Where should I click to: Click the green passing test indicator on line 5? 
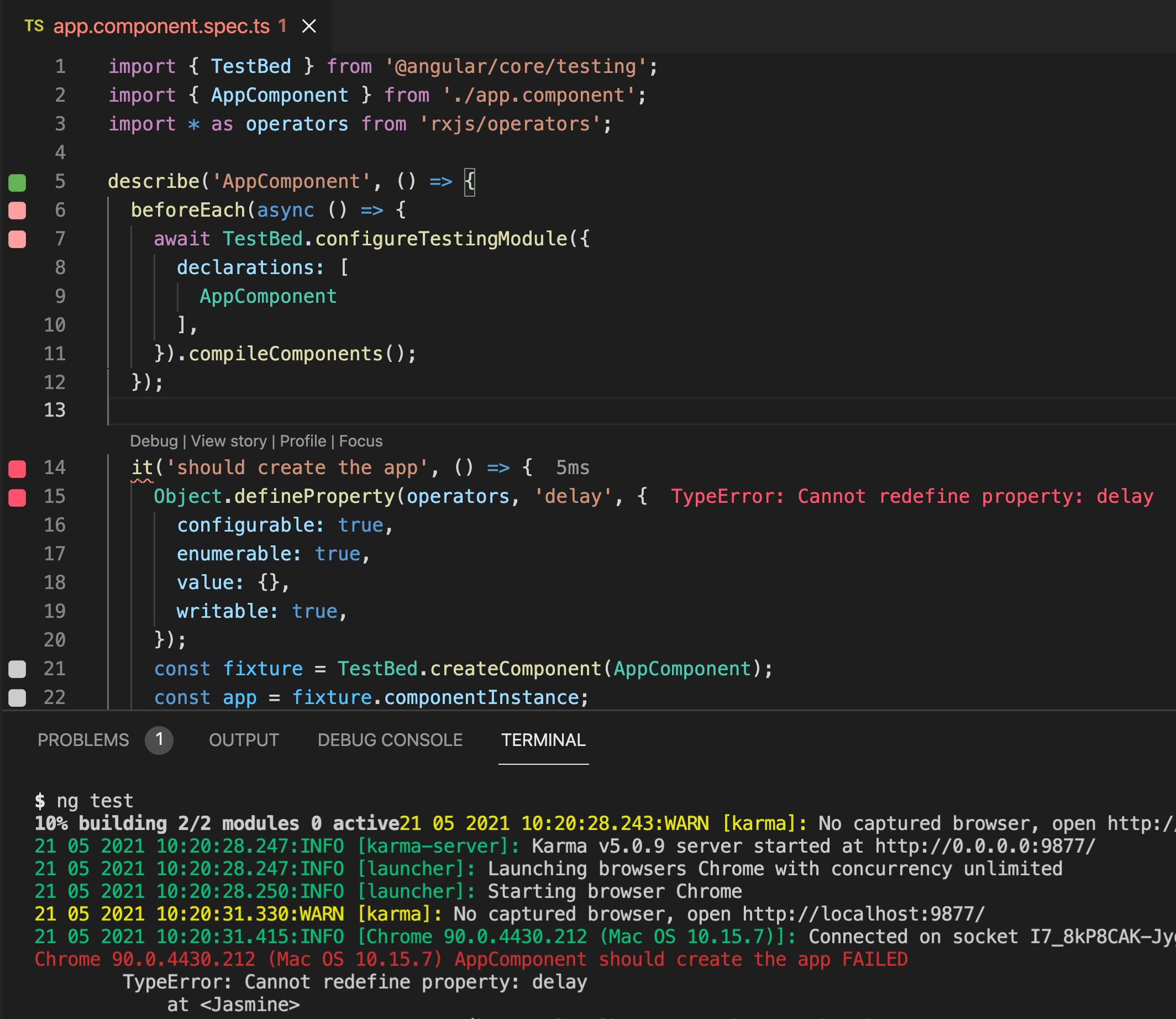tap(17, 181)
